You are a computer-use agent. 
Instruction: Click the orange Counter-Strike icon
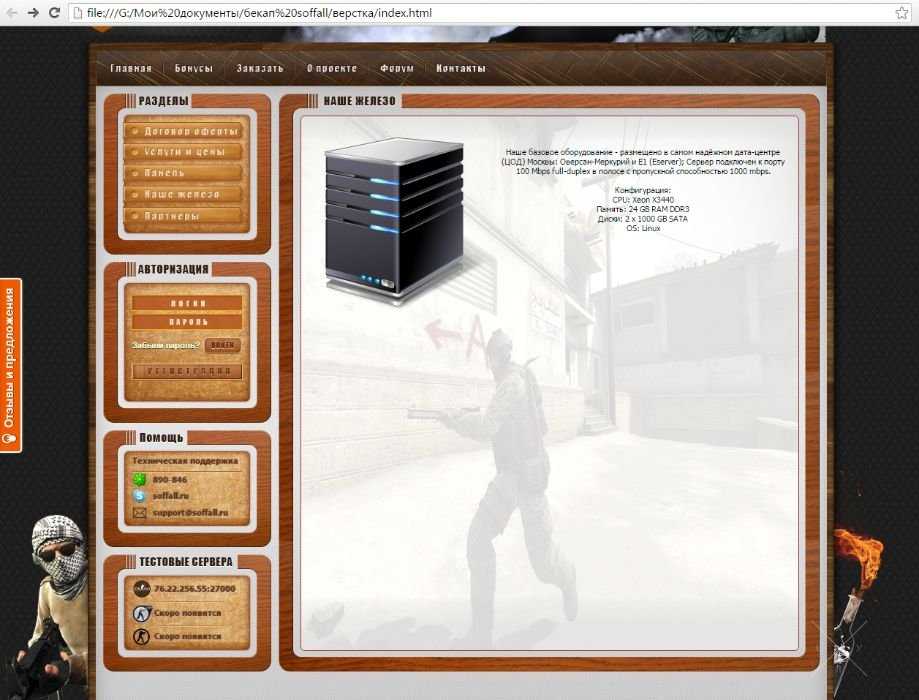coord(141,636)
